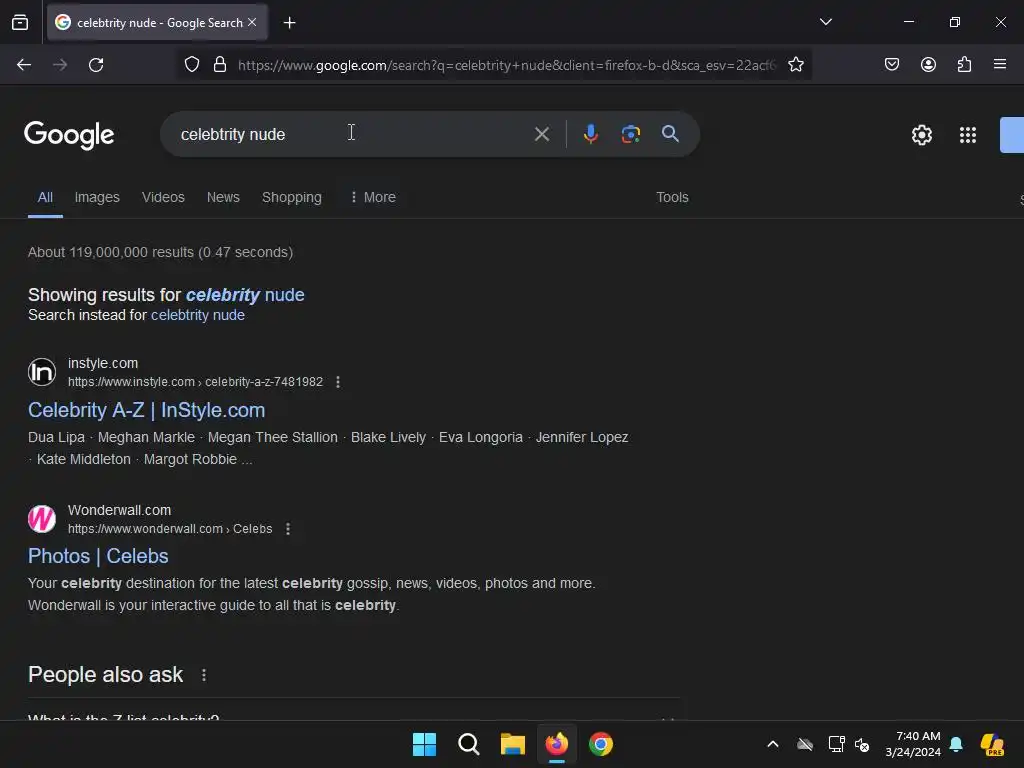Open the search Tools options

672,197
